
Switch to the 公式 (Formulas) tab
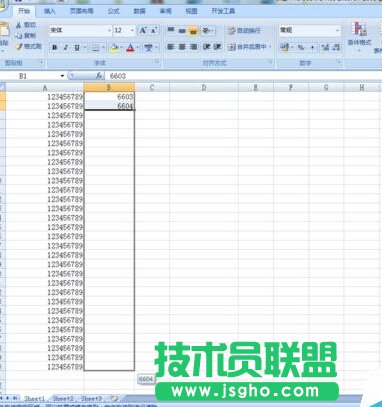(x=113, y=11)
